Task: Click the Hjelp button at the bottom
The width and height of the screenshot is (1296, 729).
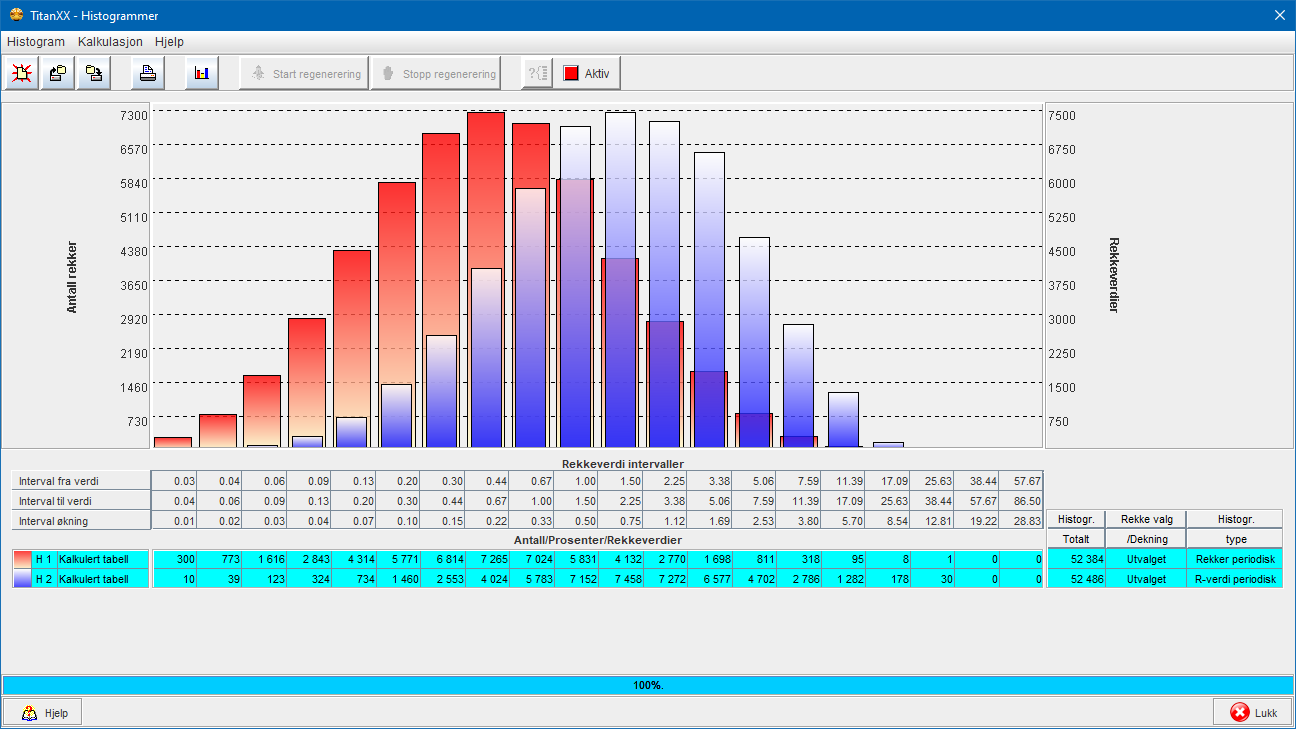Action: point(44,713)
